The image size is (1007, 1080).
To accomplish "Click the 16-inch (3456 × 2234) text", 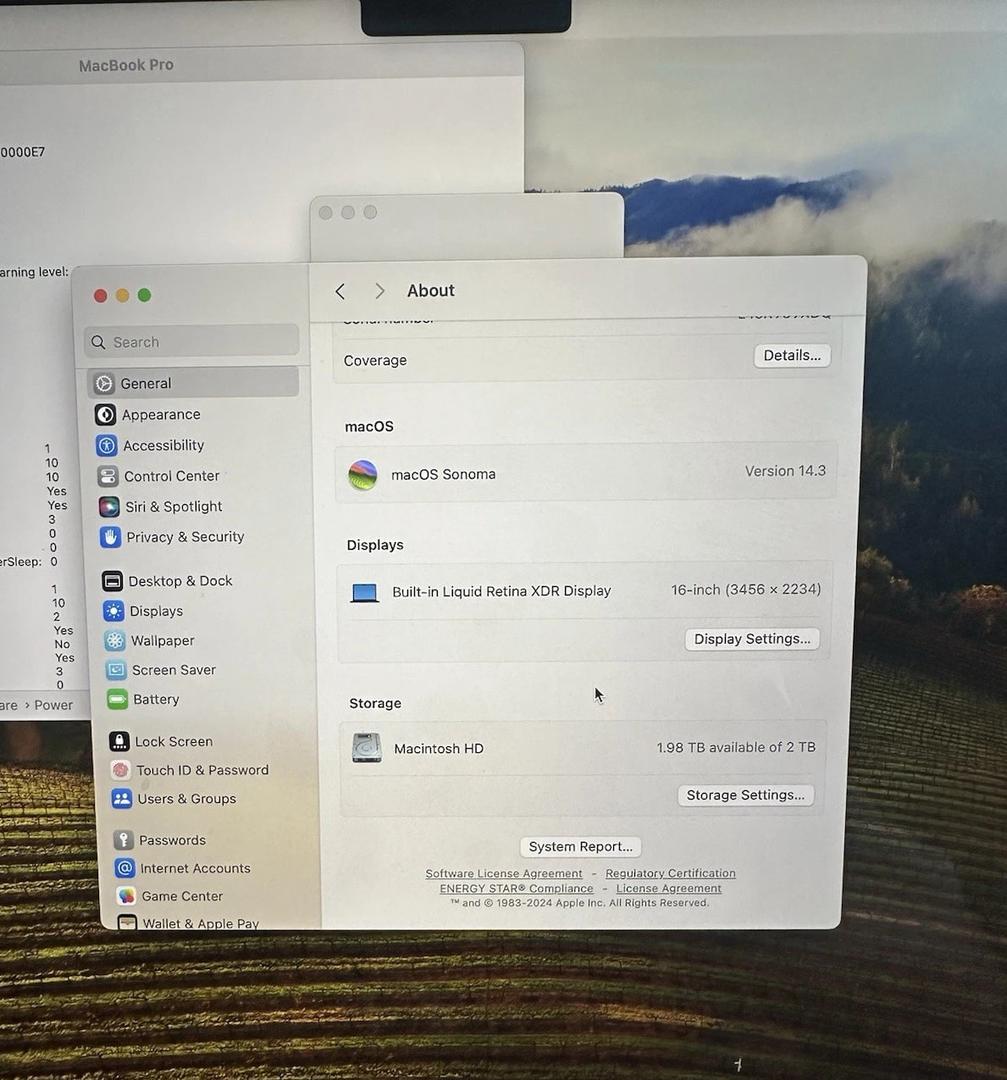I will click(x=746, y=590).
